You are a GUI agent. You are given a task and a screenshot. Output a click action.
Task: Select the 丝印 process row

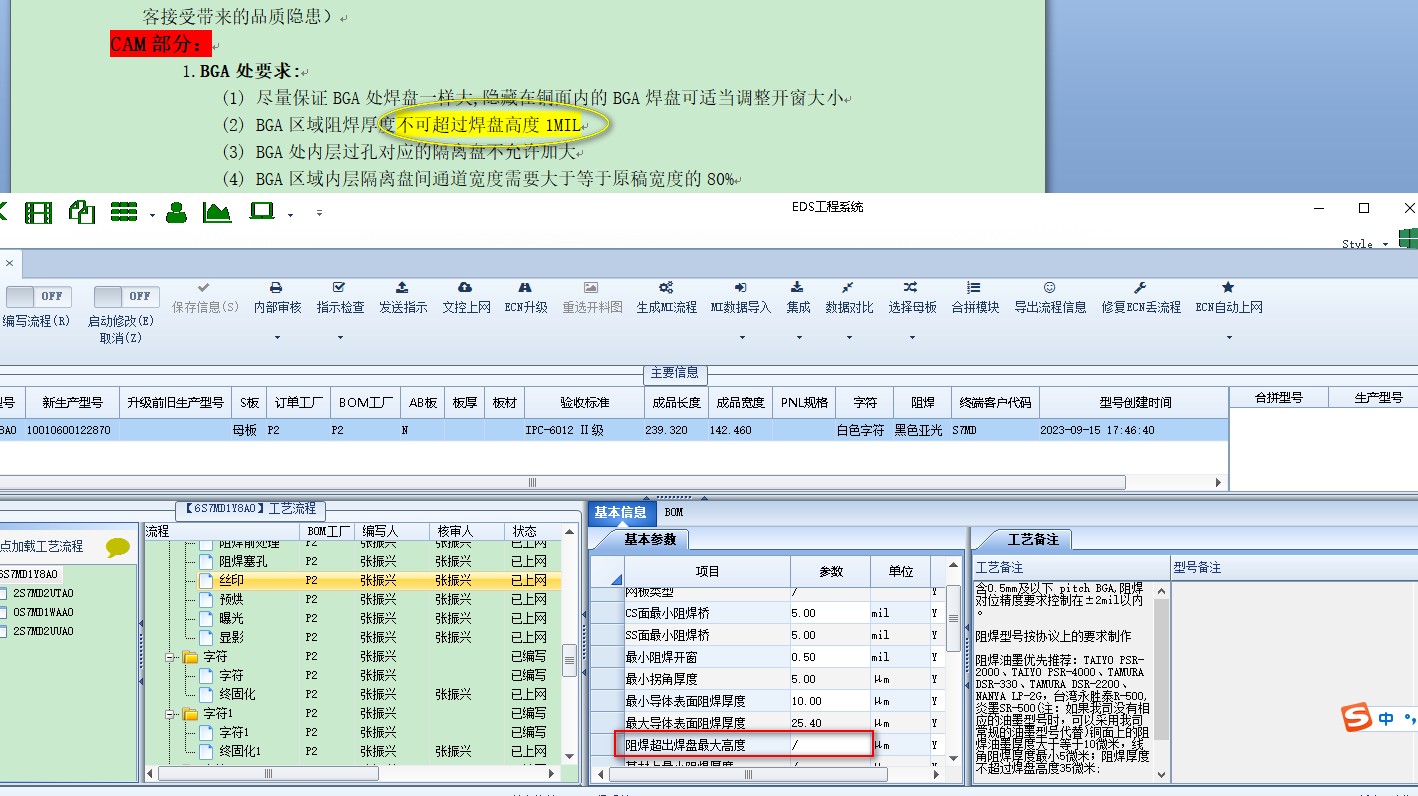tap(353, 580)
